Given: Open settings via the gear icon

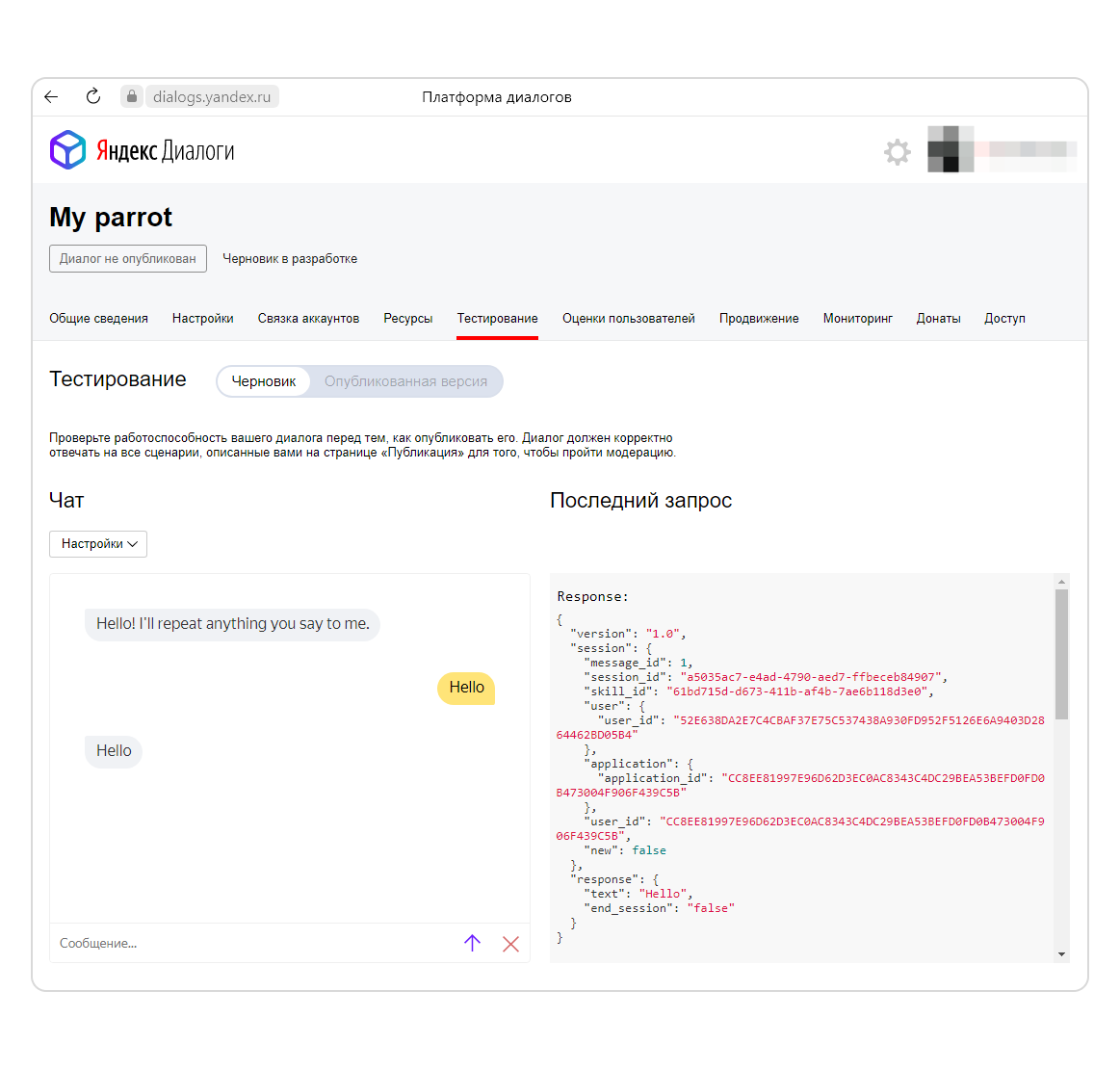Looking at the screenshot, I should 898,151.
